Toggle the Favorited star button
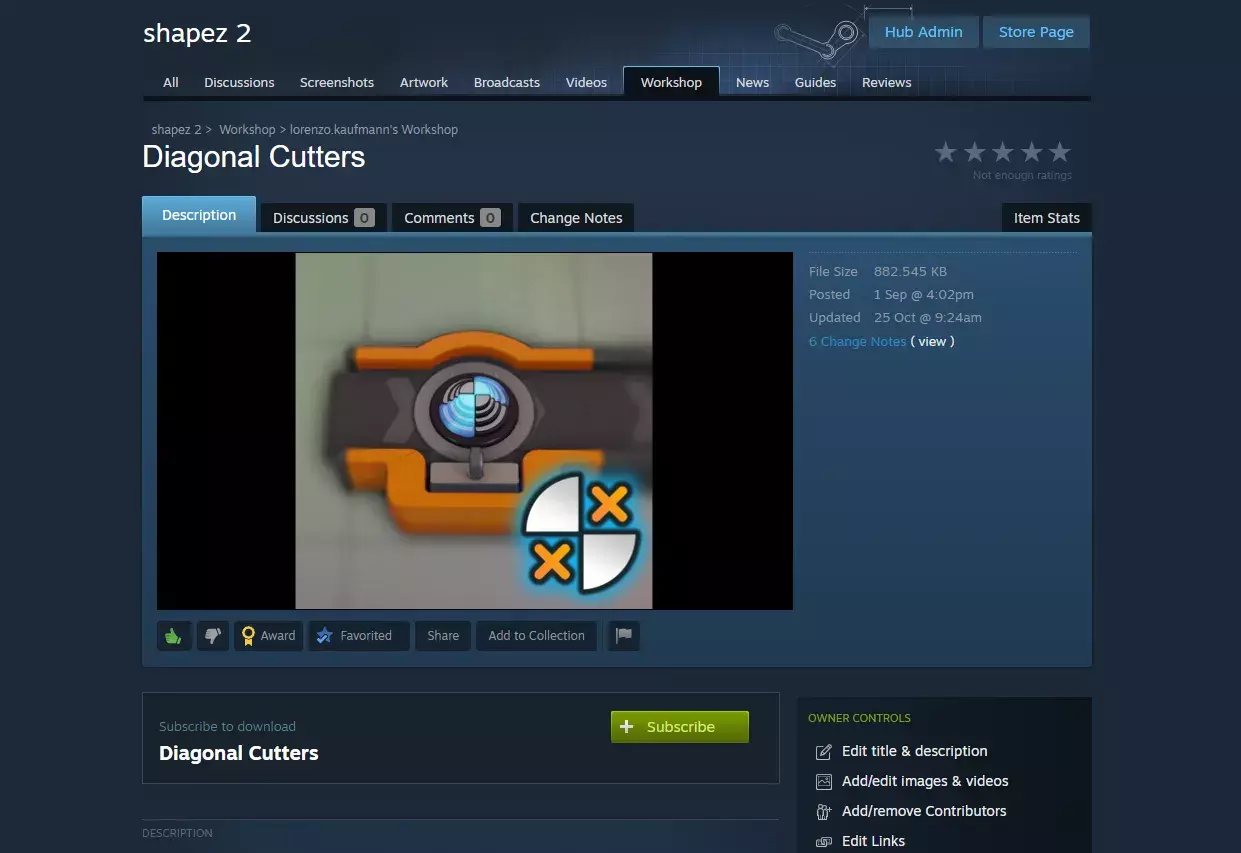The width and height of the screenshot is (1241, 853). coord(358,635)
